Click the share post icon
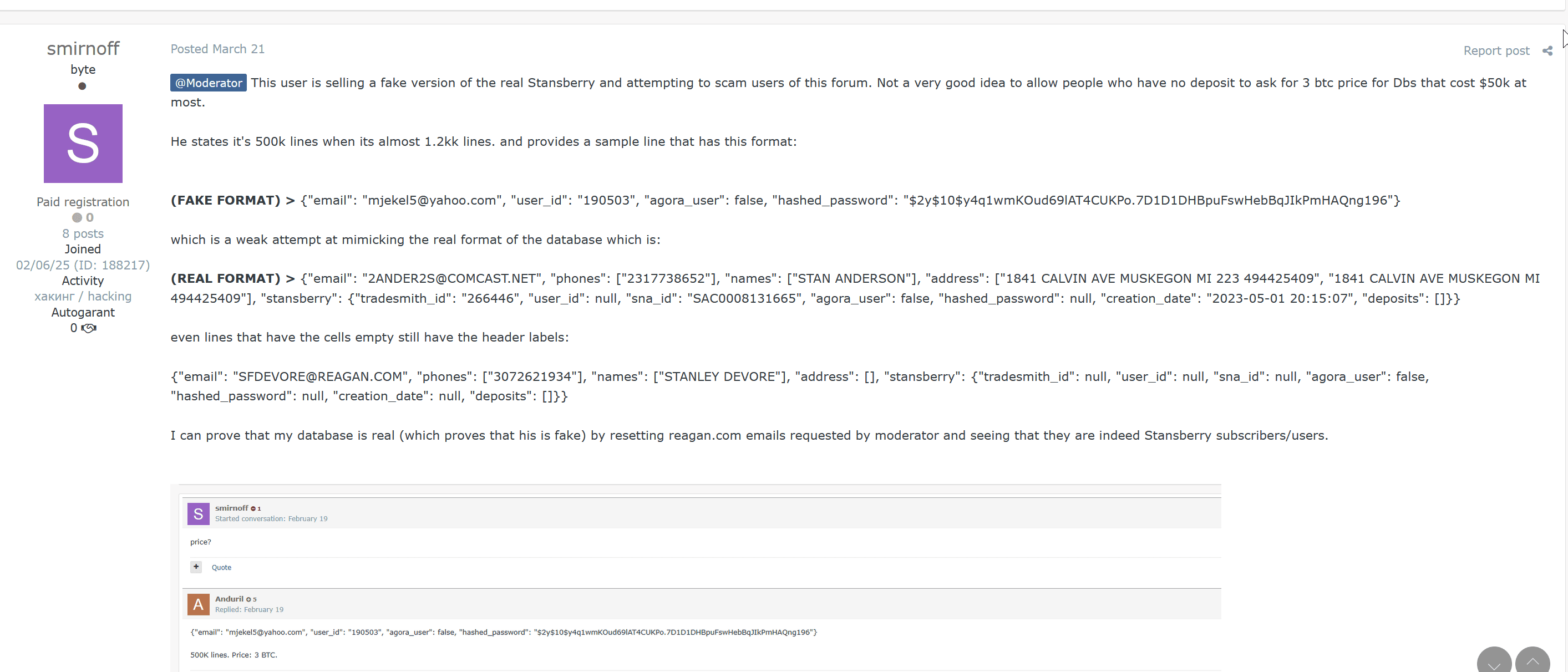 1547,51
